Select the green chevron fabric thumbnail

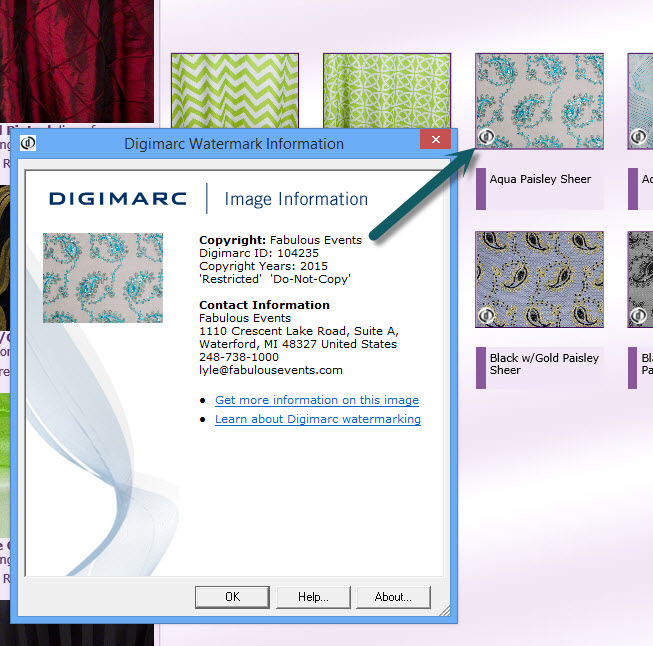point(235,90)
